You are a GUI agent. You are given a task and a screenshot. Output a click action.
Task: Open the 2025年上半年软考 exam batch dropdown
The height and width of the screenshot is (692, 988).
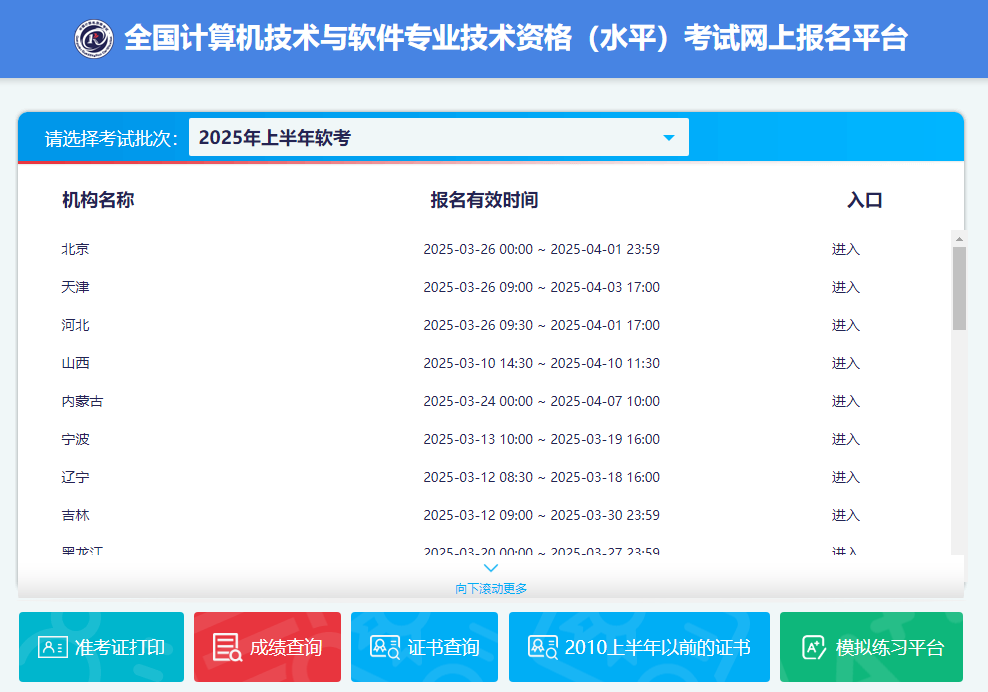[438, 138]
